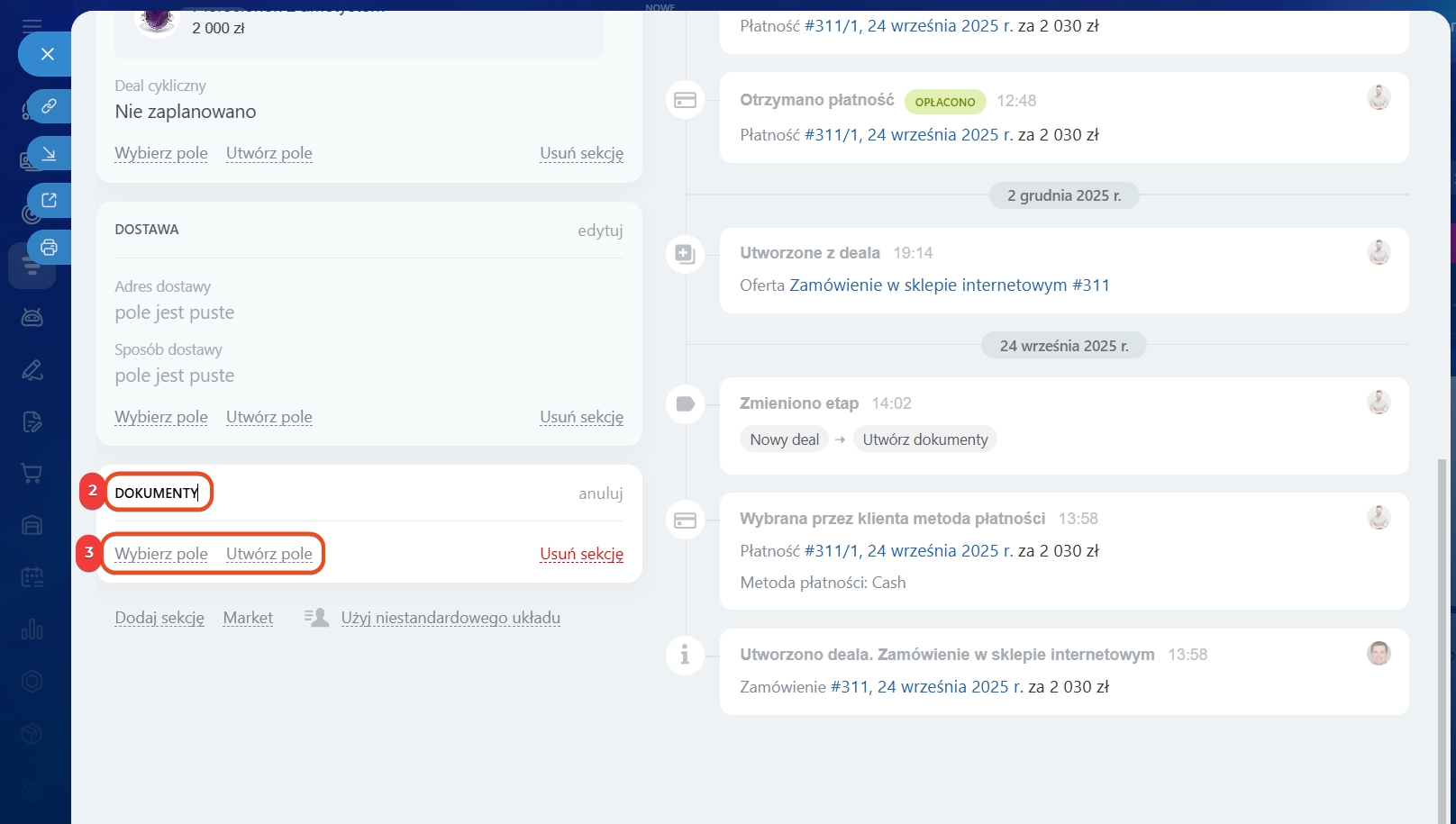Click the Utwórz dokumenty stage chip
Screen dimensions: 1456x824
(x=925, y=439)
